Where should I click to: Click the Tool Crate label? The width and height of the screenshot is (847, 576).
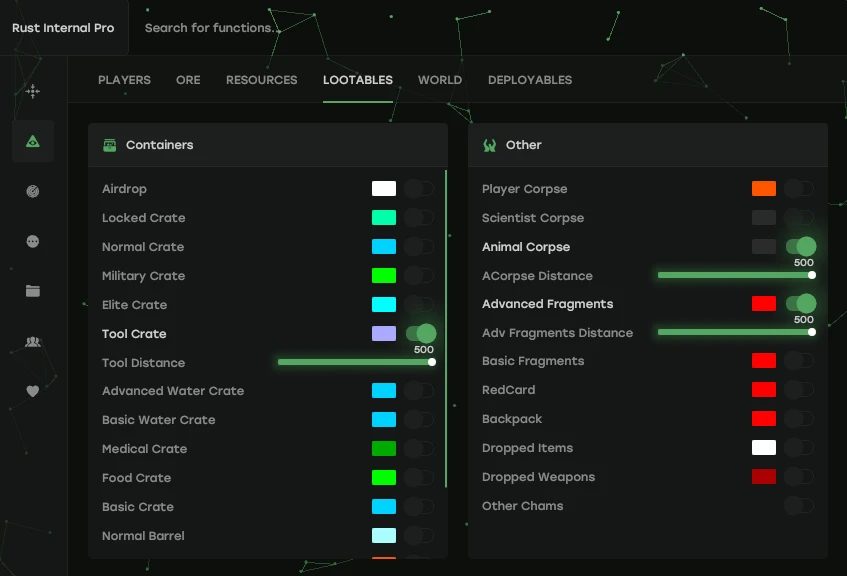[x=134, y=334]
